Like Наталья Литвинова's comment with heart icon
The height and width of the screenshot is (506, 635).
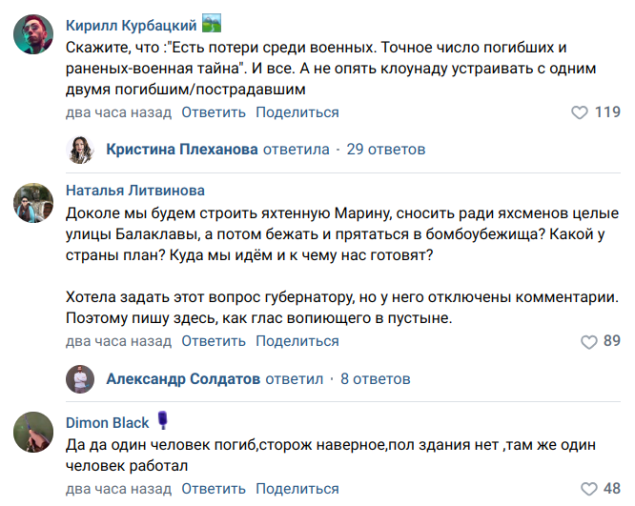tap(589, 342)
